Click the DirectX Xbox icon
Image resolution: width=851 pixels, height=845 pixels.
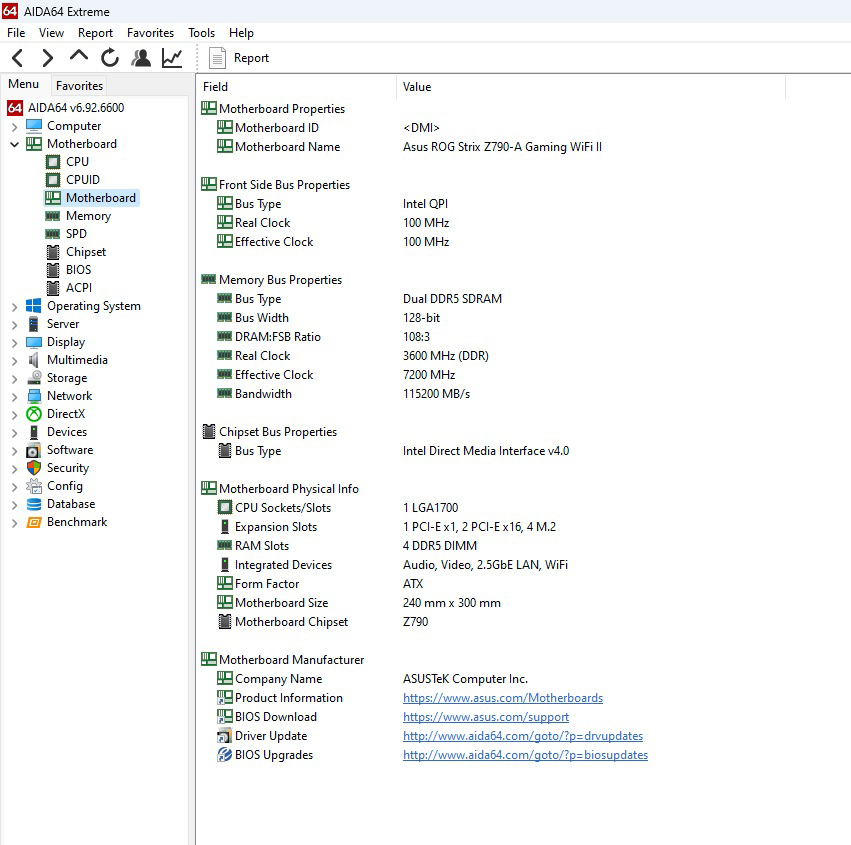(34, 414)
